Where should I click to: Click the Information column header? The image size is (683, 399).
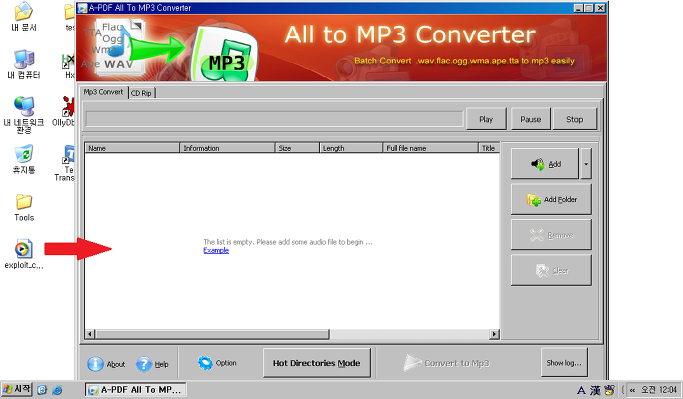tap(227, 148)
